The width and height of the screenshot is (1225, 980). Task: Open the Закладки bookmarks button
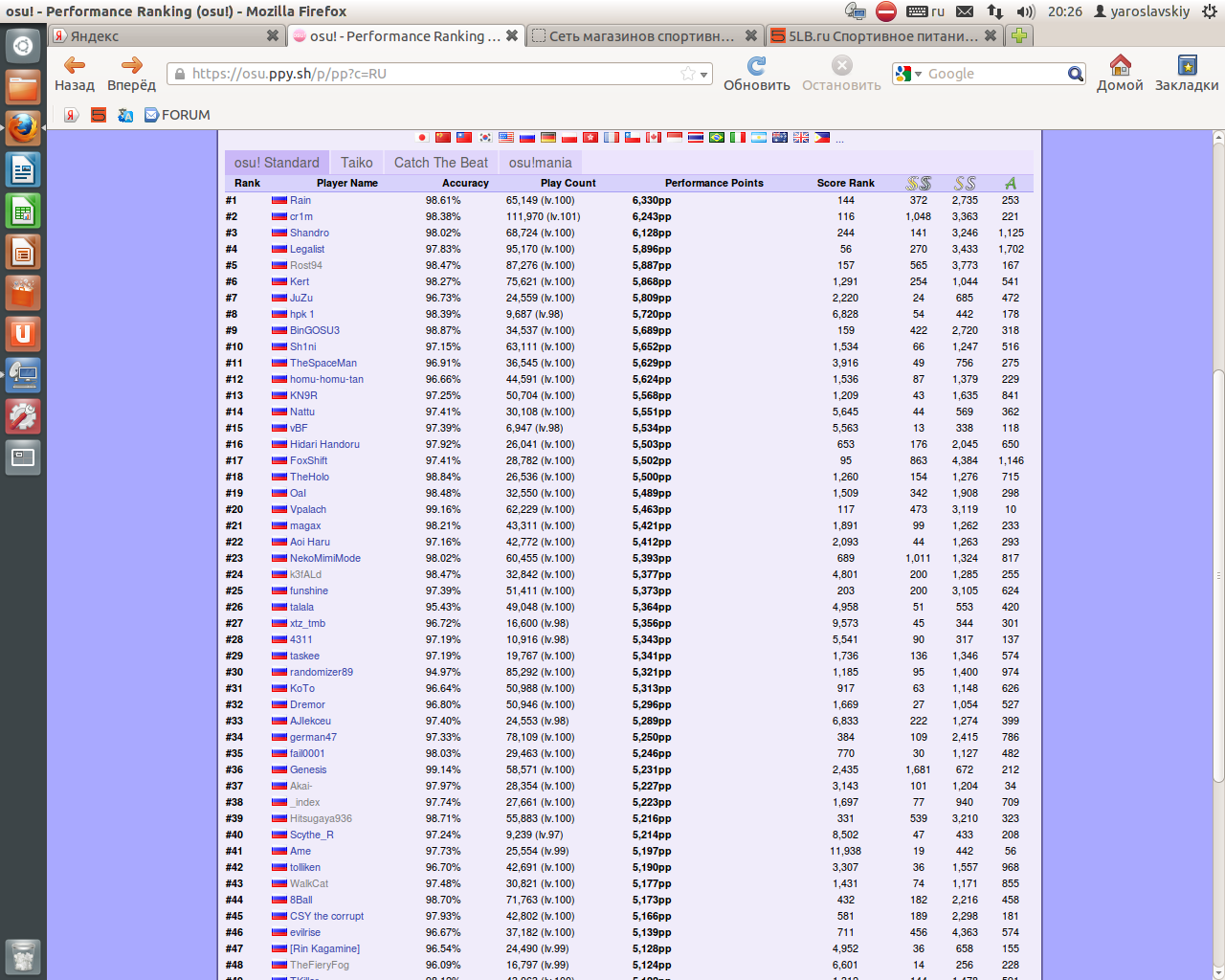coord(1187,74)
